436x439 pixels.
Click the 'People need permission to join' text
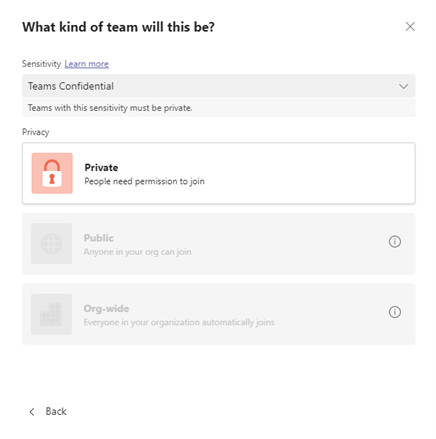pyautogui.click(x=144, y=181)
